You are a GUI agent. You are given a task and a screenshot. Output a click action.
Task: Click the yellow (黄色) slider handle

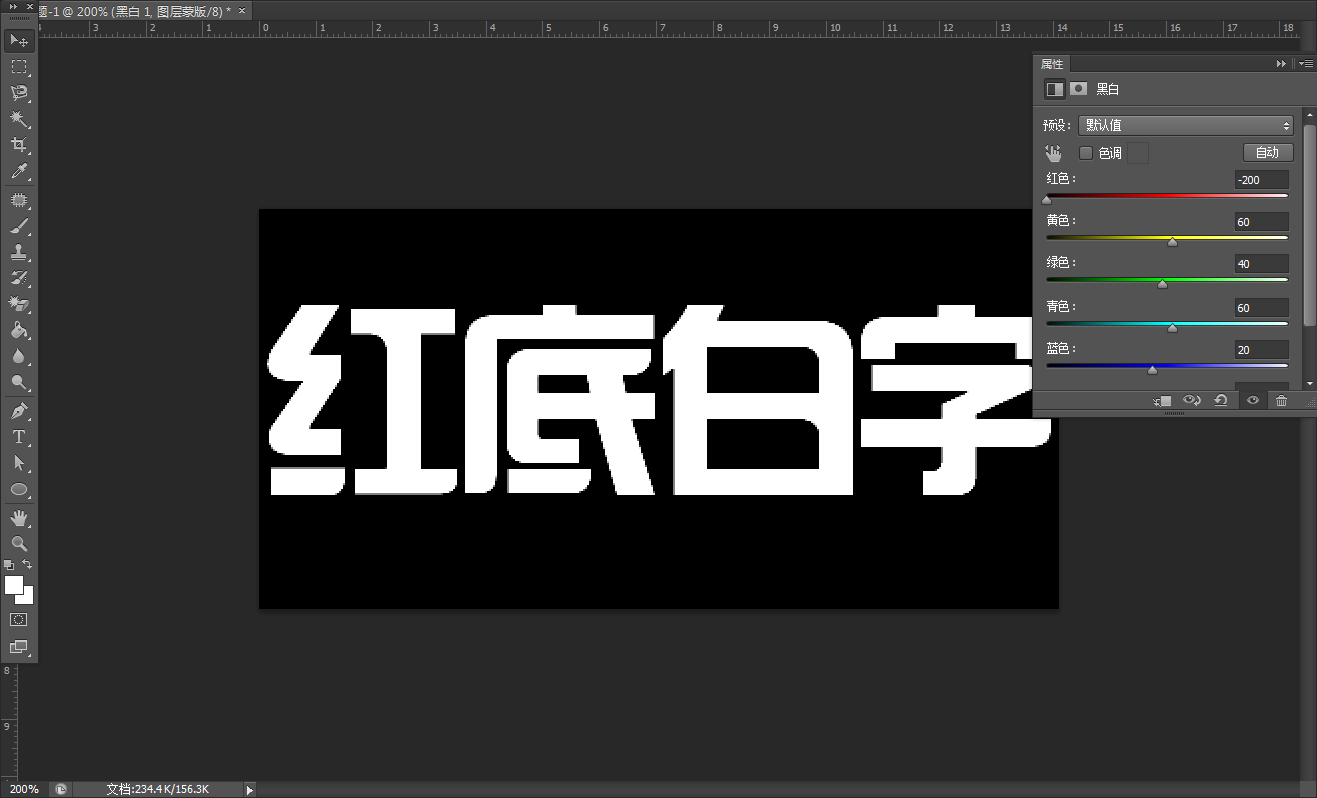pos(1173,242)
